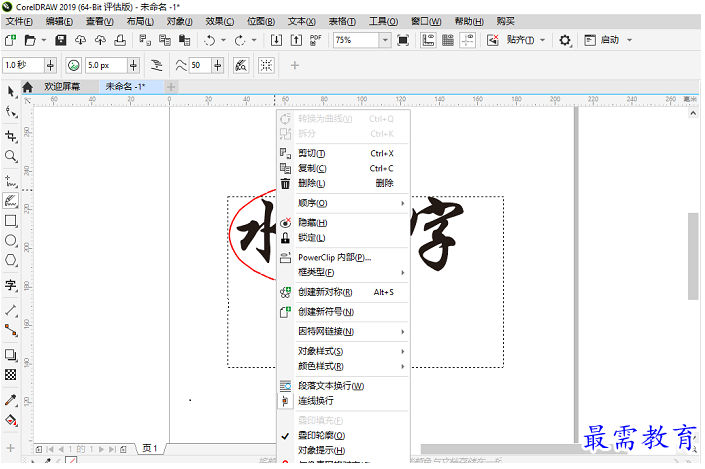This screenshot has width=705, height=469.
Task: Open the 效果(C) menu
Action: tap(219, 21)
